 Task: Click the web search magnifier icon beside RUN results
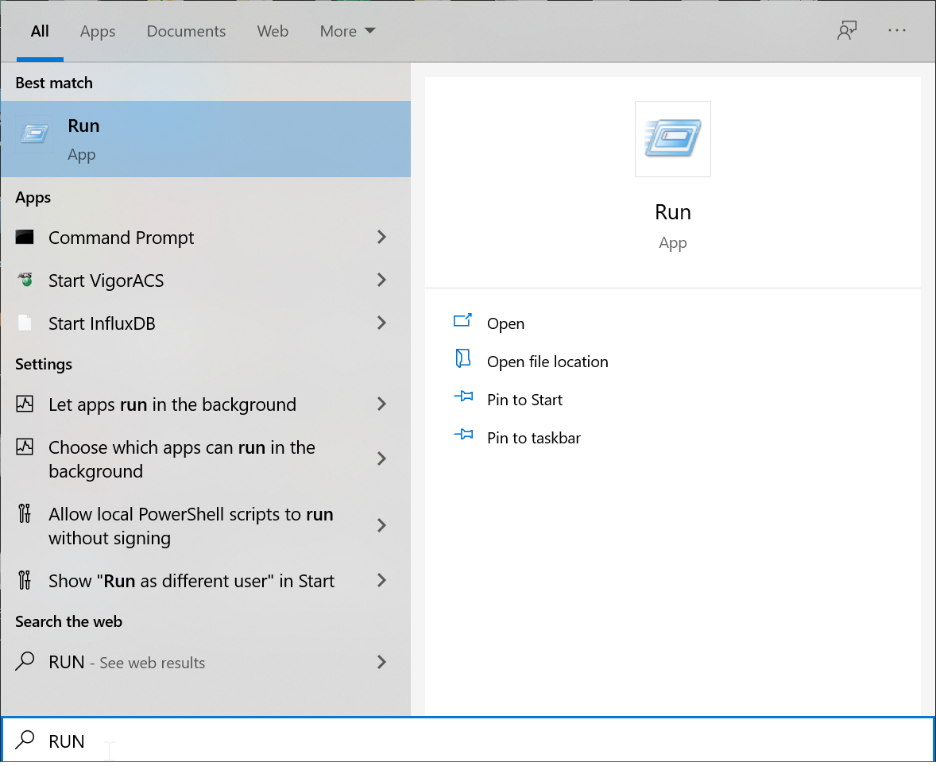click(24, 661)
